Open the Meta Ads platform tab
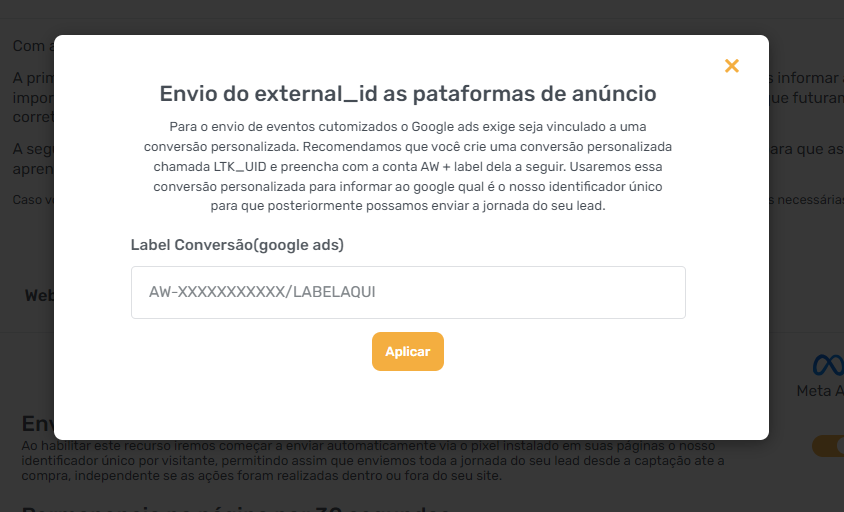The width and height of the screenshot is (844, 512). click(820, 391)
